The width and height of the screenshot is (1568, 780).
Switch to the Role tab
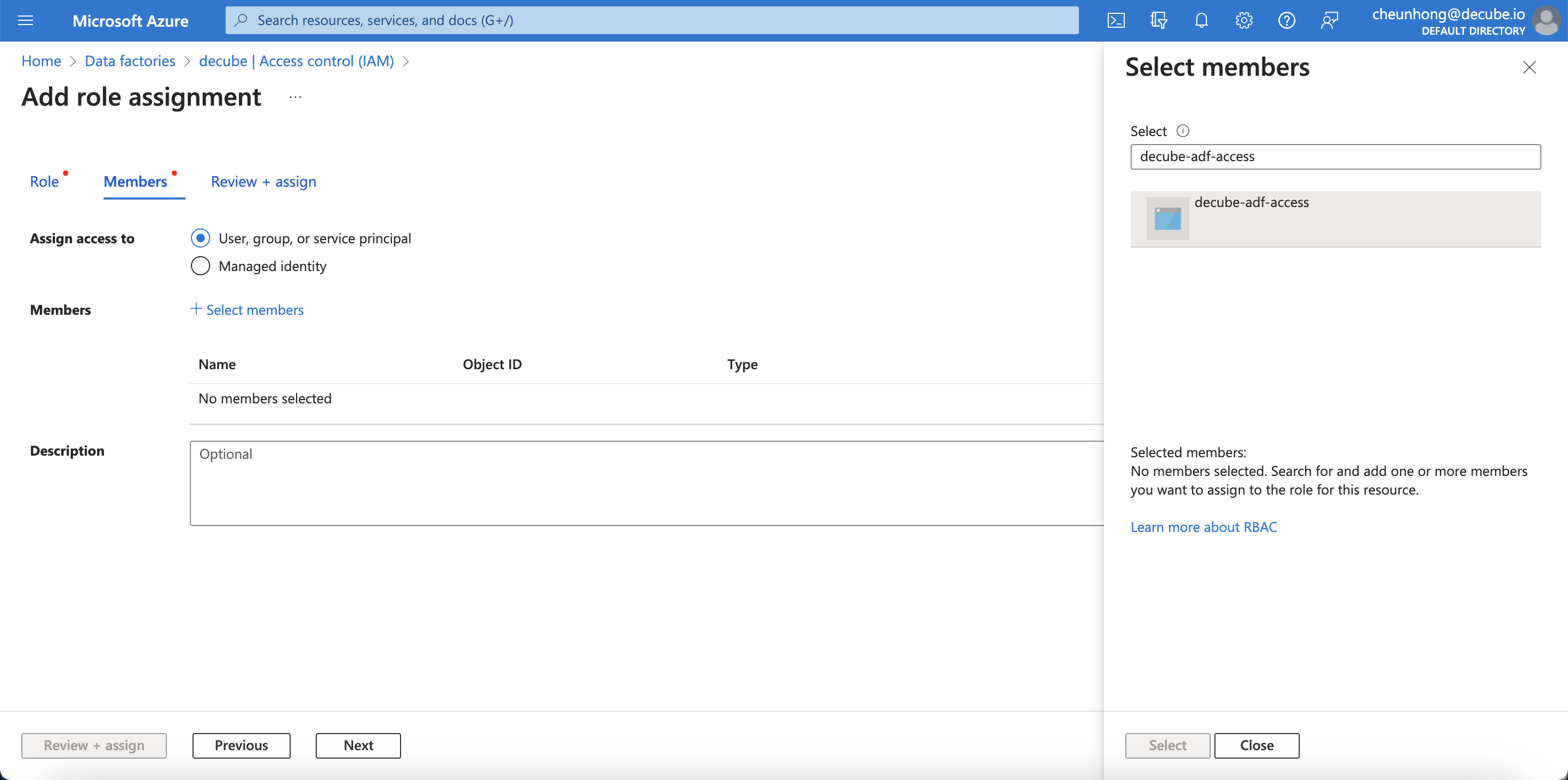[44, 181]
